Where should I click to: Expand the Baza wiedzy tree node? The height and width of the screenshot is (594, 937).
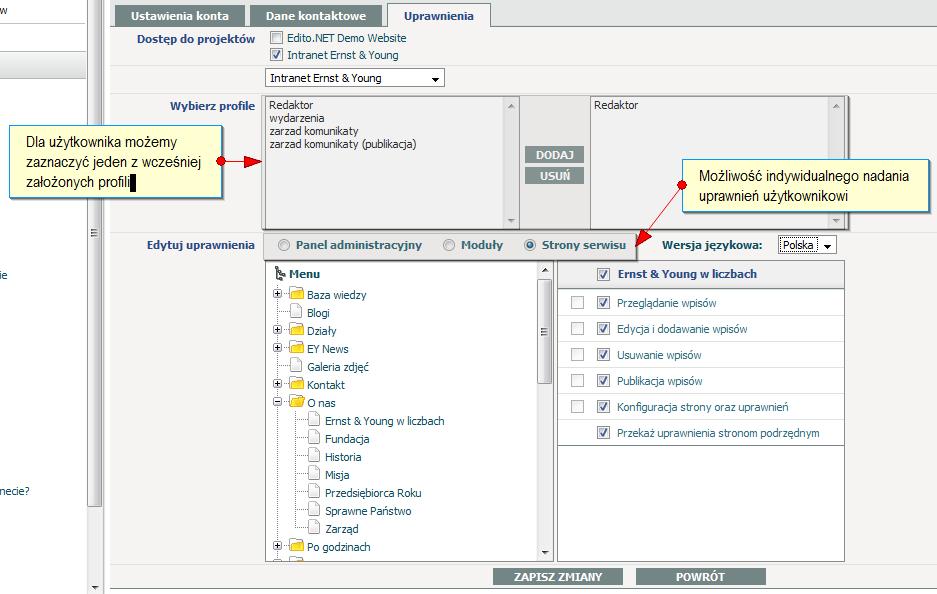(x=277, y=293)
